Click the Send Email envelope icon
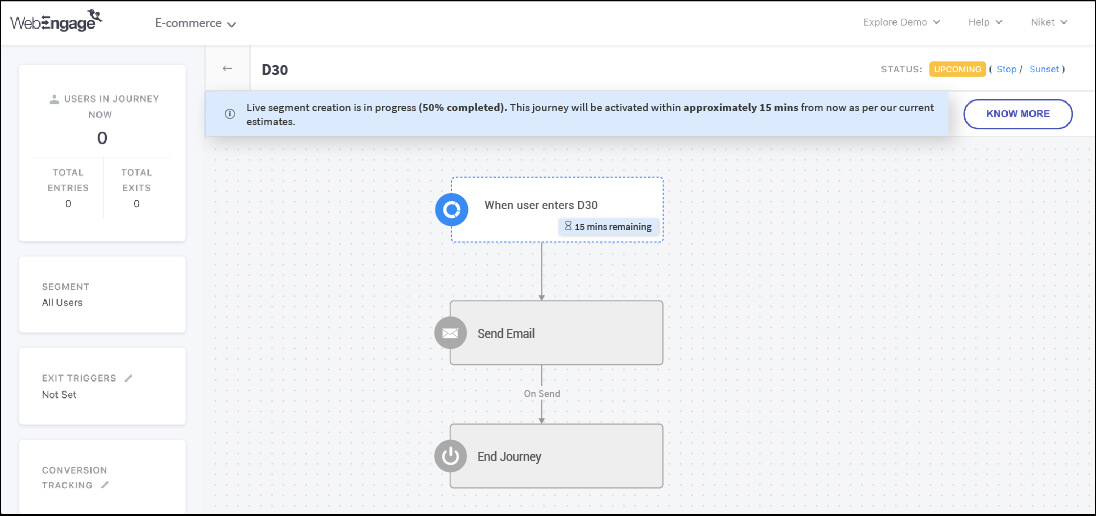This screenshot has height=516, width=1096. coord(451,333)
